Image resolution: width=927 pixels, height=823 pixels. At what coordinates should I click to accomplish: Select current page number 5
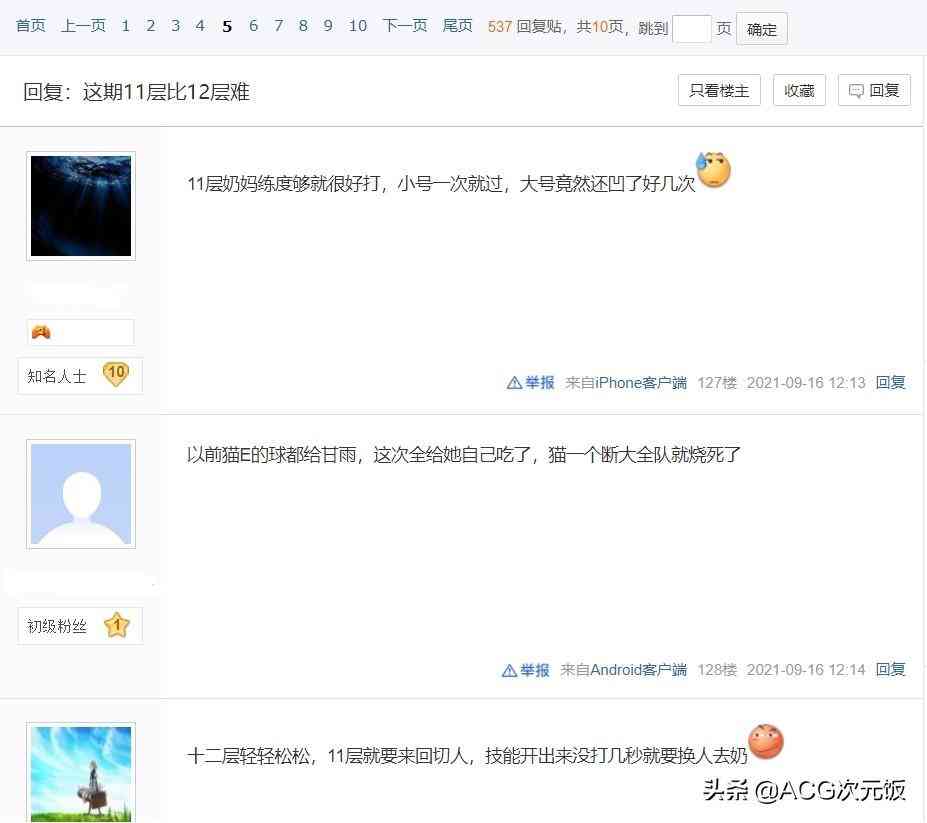click(227, 27)
